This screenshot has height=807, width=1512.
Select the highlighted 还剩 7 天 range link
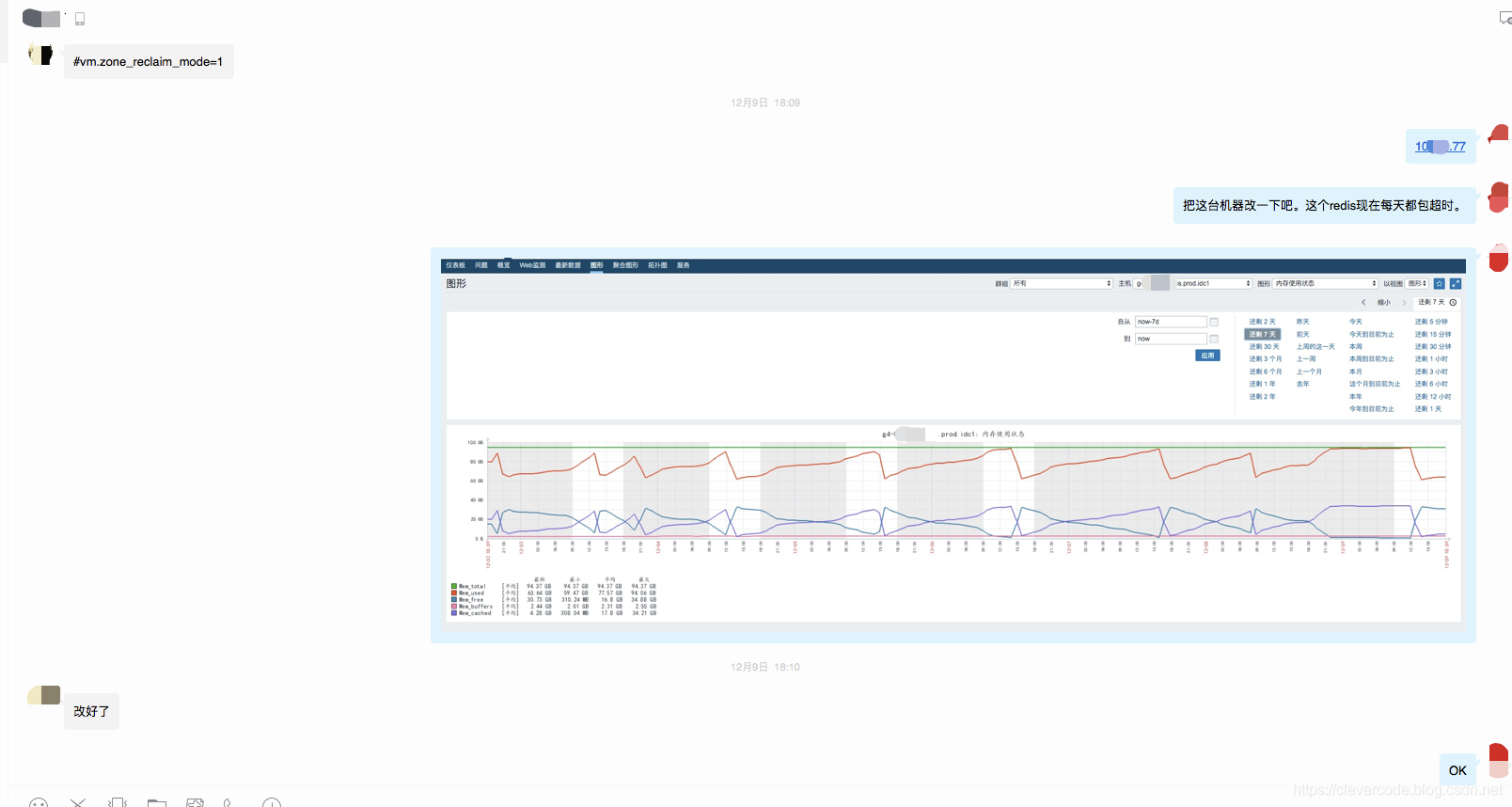click(1263, 334)
